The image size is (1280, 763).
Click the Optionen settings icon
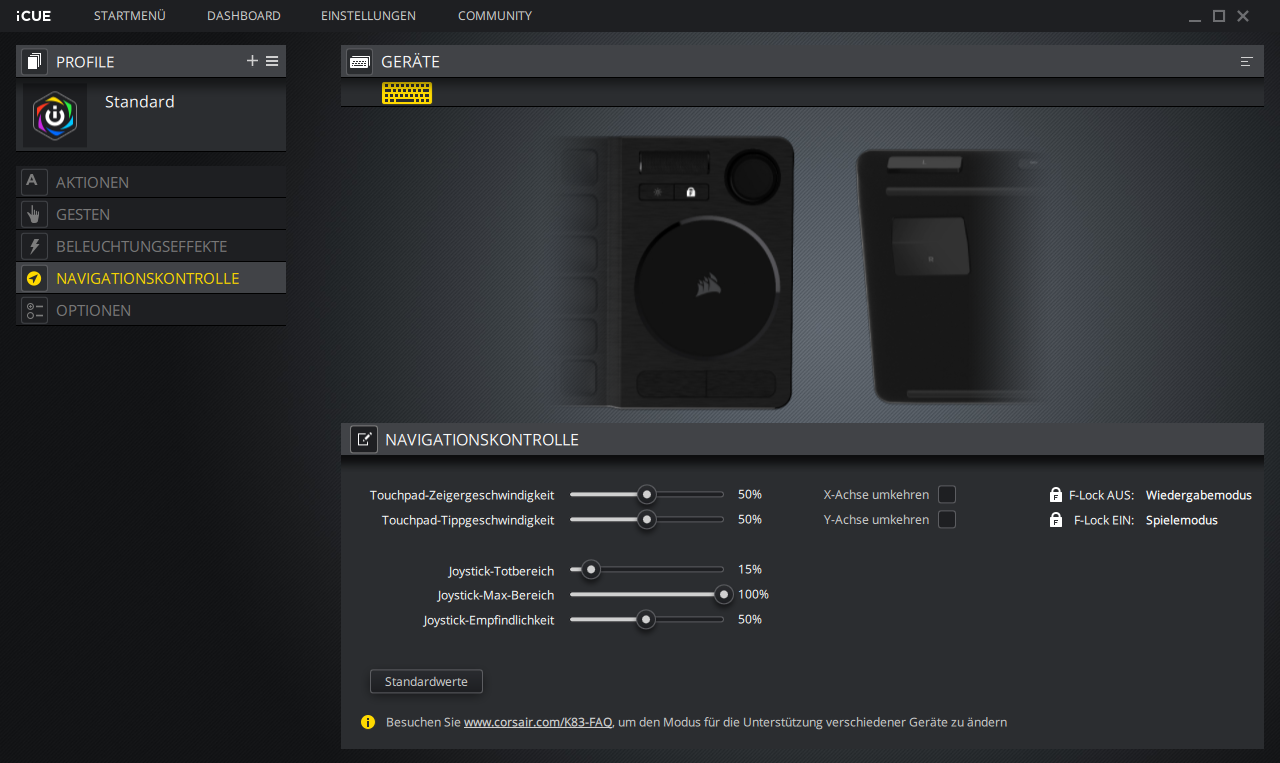(x=33, y=310)
